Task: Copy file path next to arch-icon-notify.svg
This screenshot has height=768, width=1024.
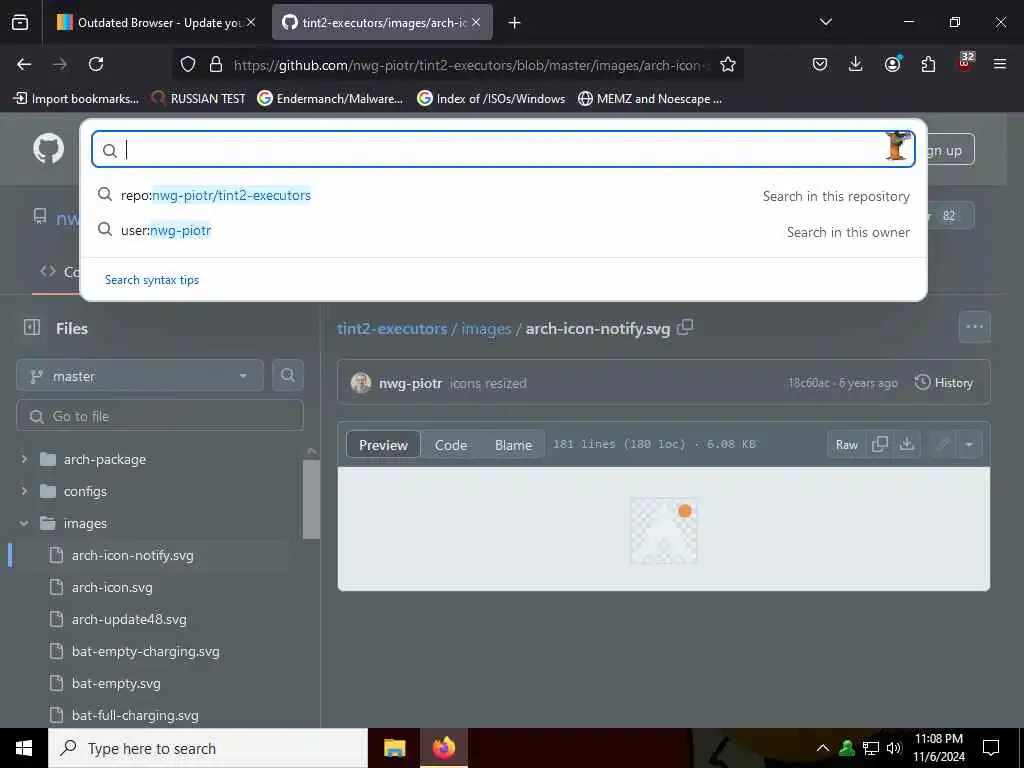Action: pos(685,327)
